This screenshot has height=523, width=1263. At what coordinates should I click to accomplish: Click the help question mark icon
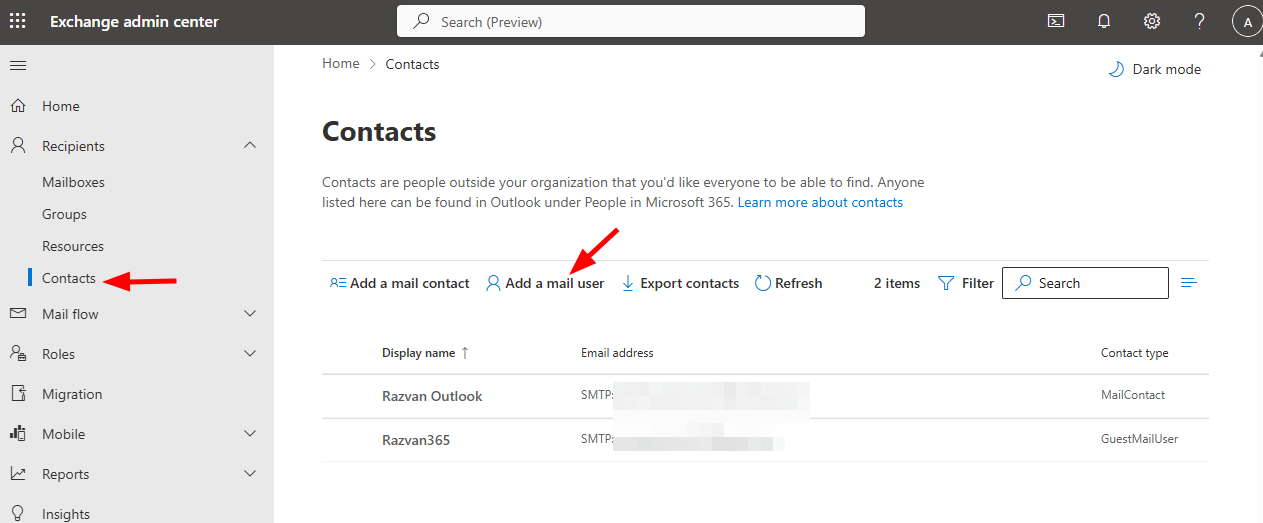pos(1200,21)
